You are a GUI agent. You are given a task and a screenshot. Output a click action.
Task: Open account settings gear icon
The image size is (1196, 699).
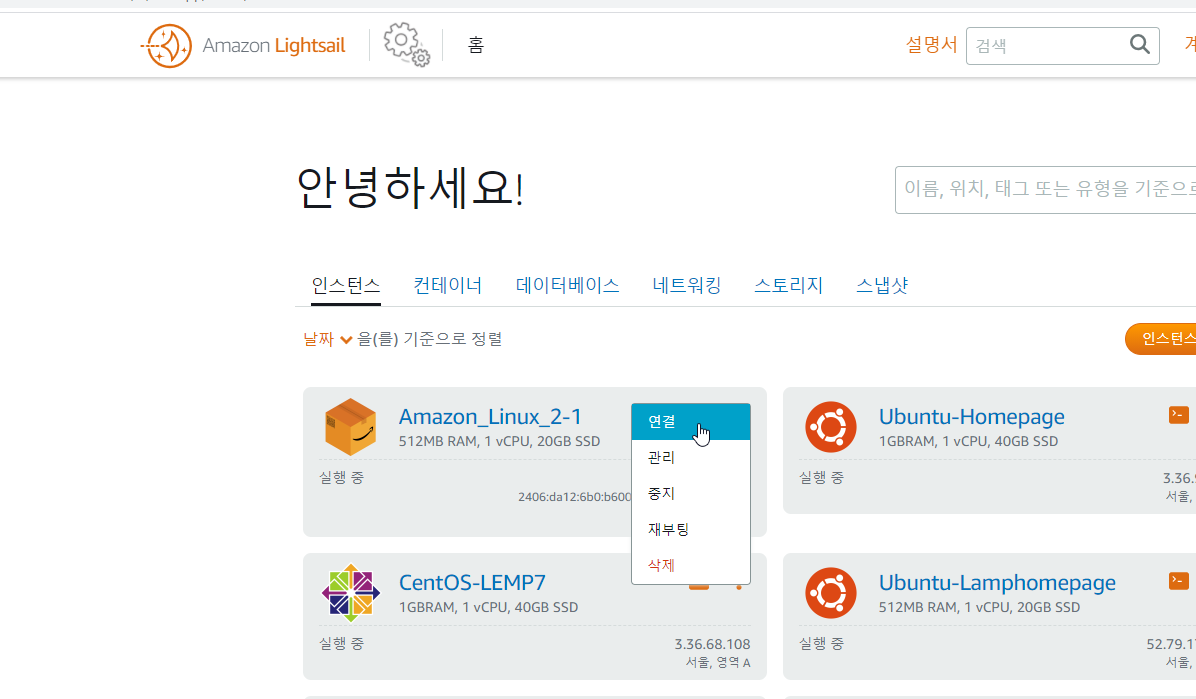tap(407, 44)
